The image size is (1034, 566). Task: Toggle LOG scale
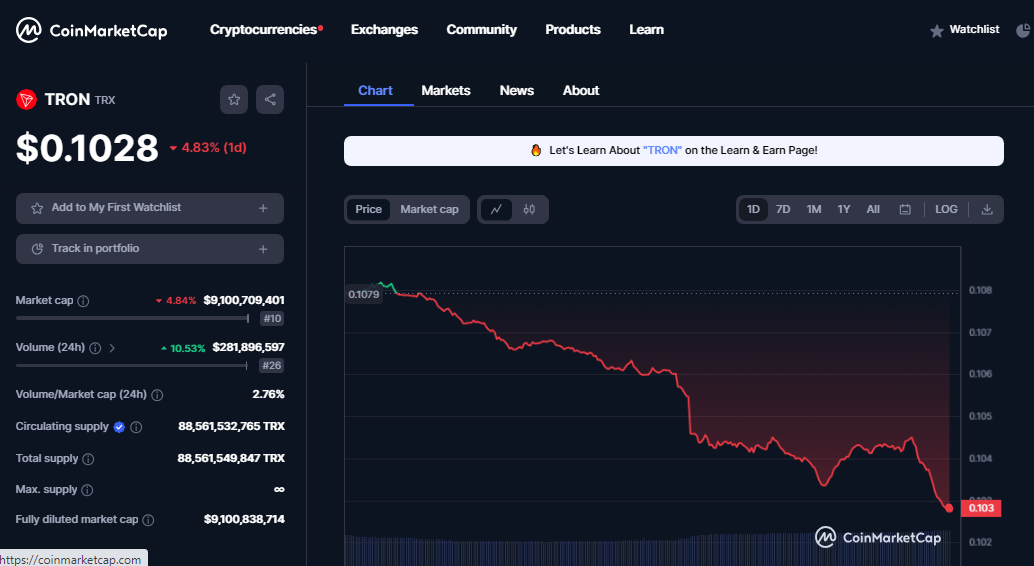point(946,209)
